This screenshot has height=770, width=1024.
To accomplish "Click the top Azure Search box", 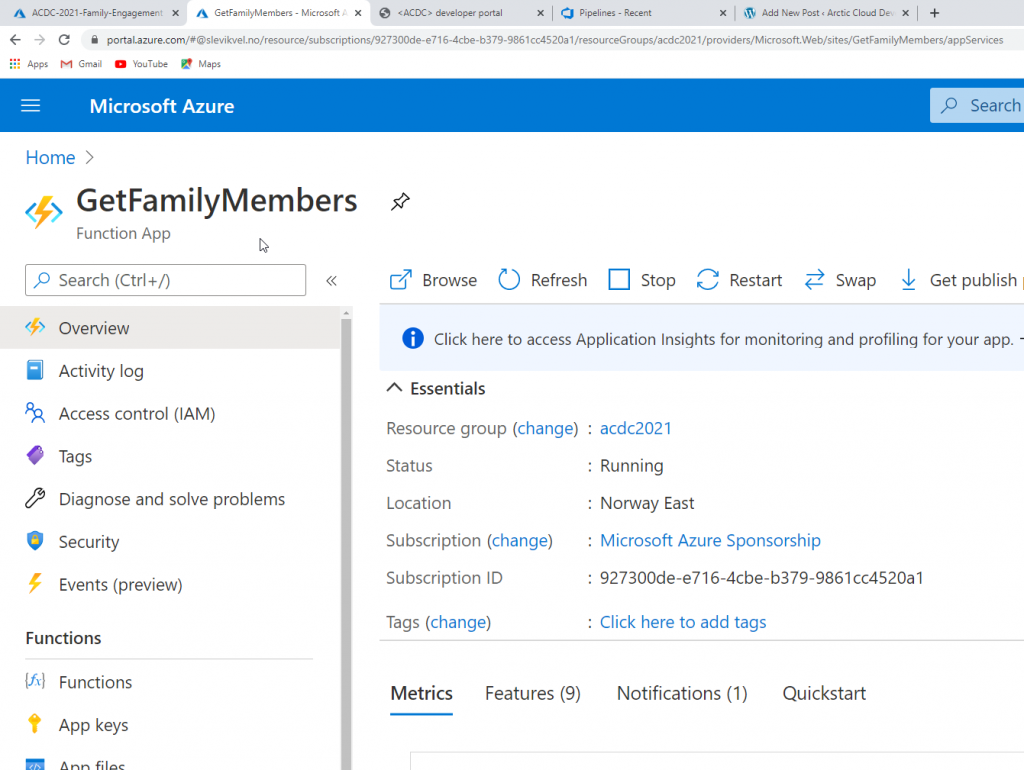I will [977, 106].
